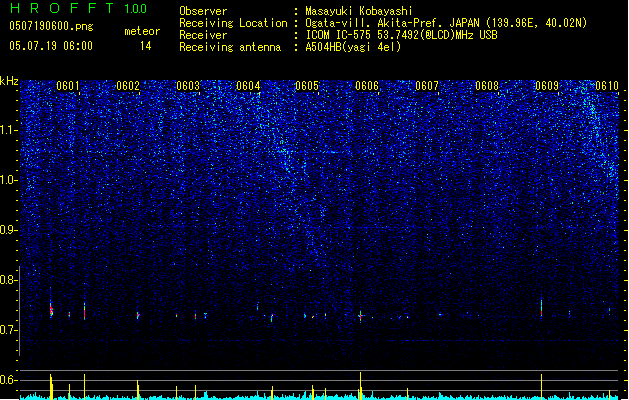629x400 pixels.
Task: Click the 0.7 kHz axis label
Action: pos(9,330)
